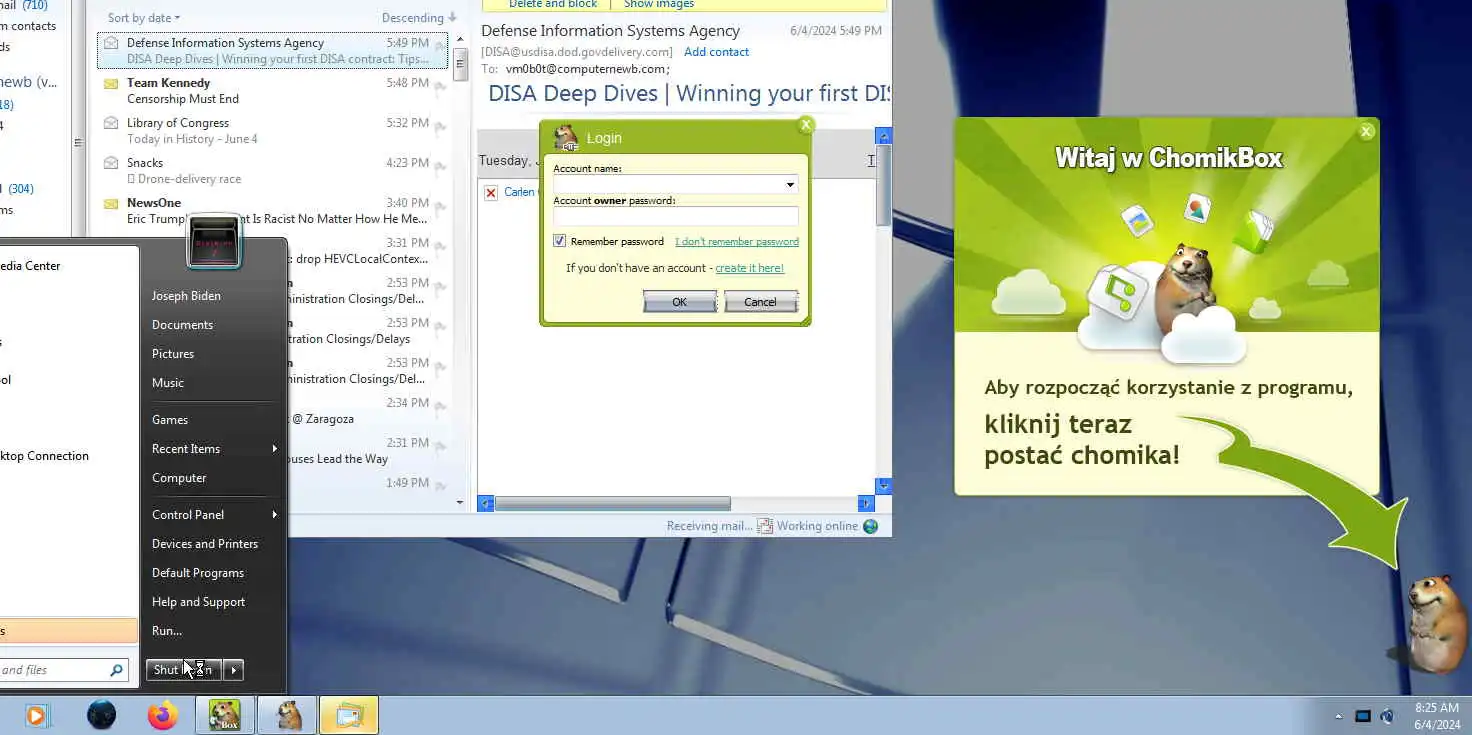Open Computer from Start menu
This screenshot has height=735, width=1472.
(179, 478)
